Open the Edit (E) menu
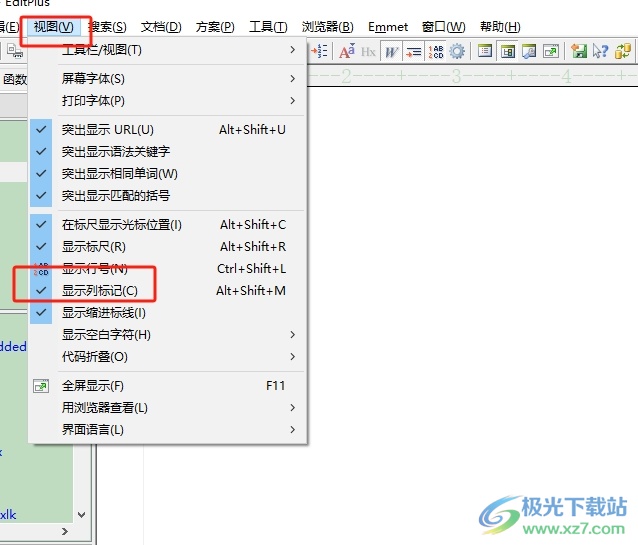 point(10,27)
